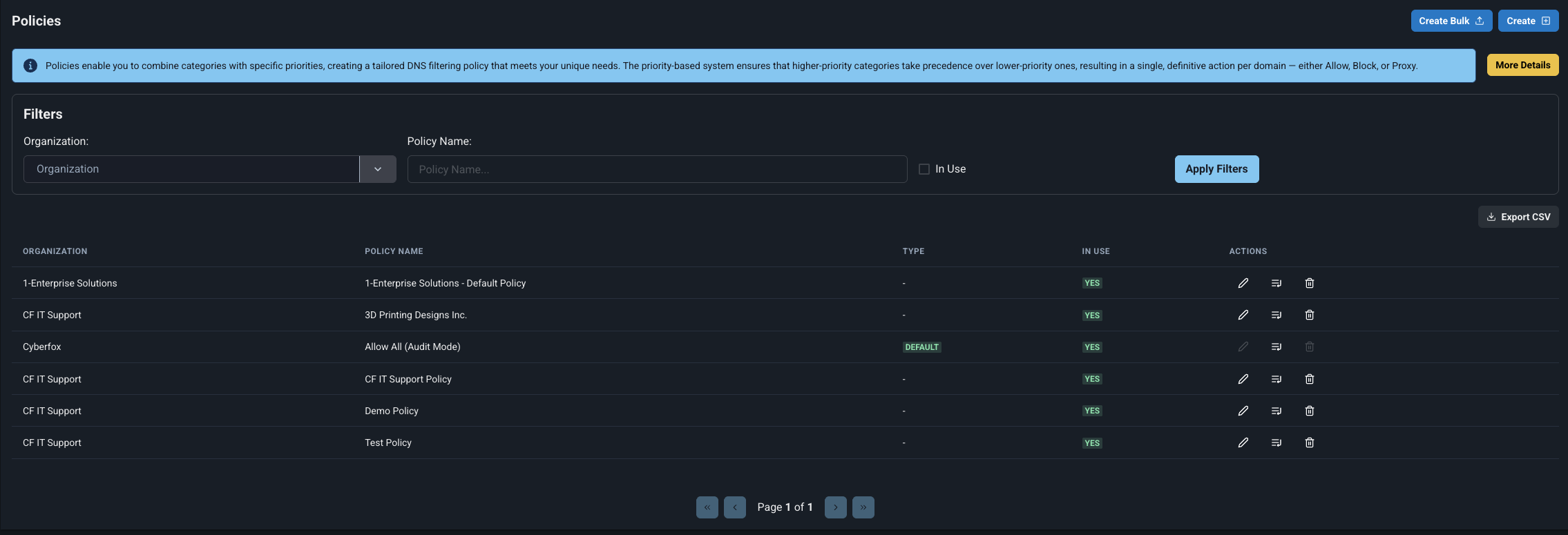Select the Cyberfox organization cell

42,347
